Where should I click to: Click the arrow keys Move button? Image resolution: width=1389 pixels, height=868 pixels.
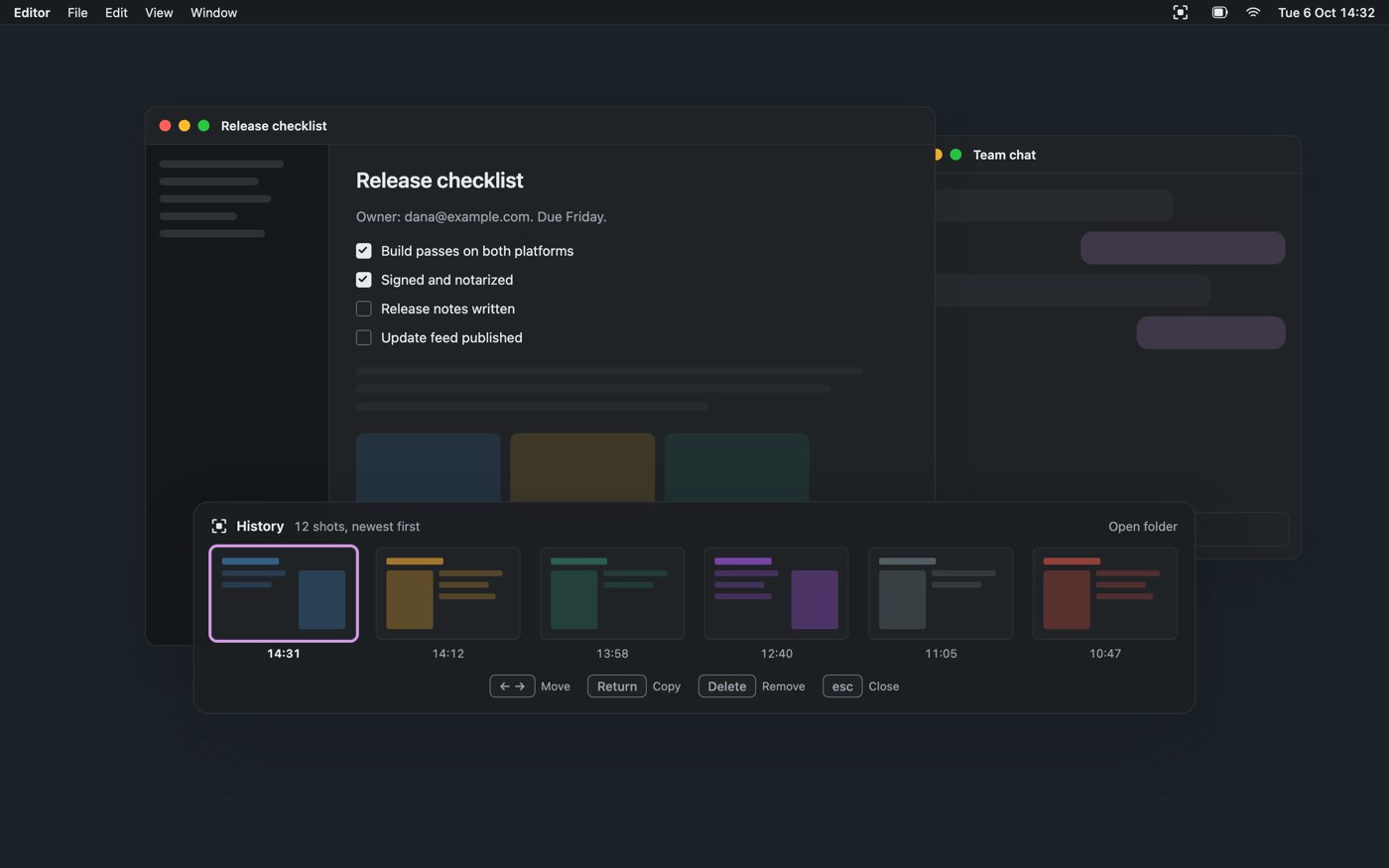coord(512,686)
